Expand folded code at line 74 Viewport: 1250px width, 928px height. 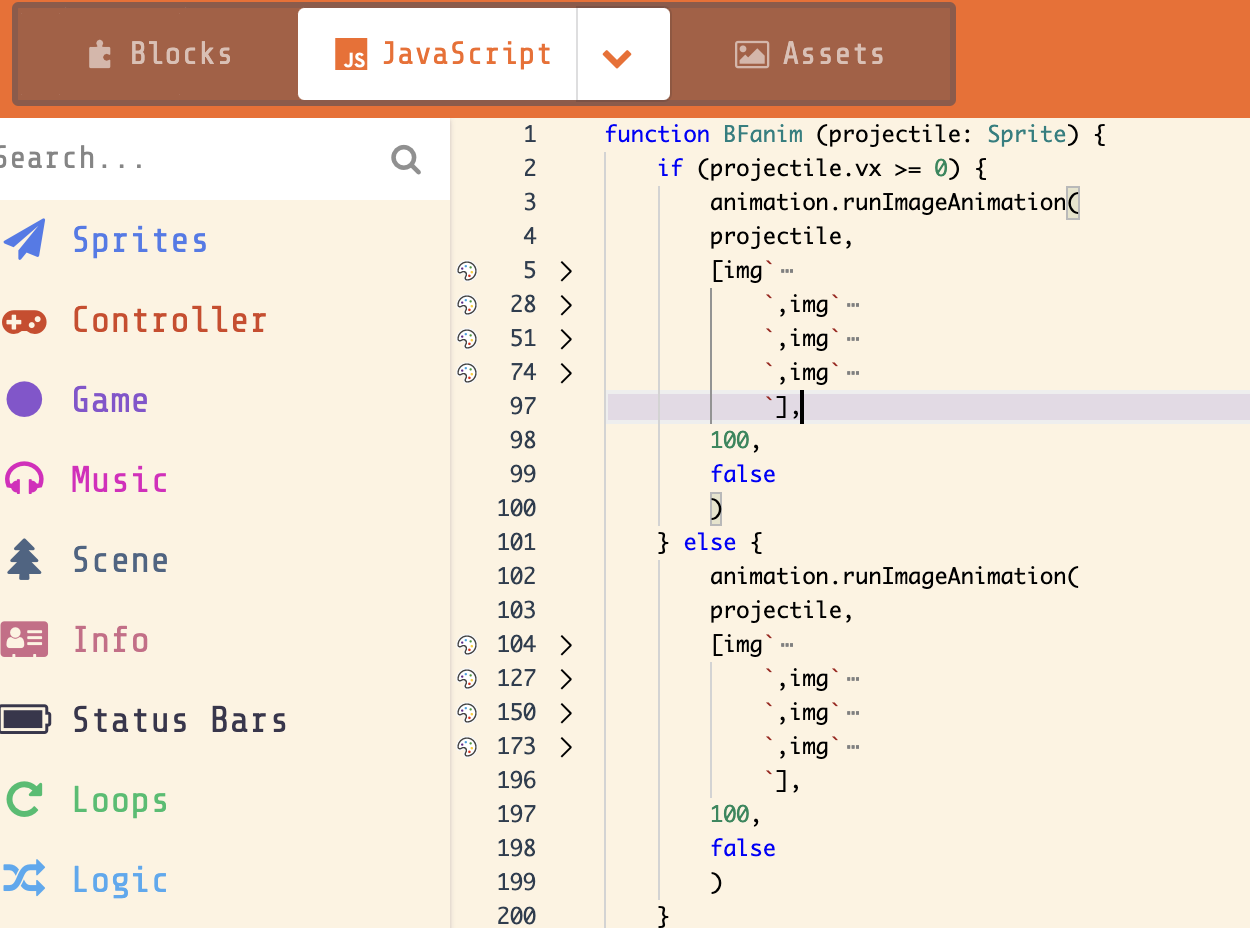(566, 373)
